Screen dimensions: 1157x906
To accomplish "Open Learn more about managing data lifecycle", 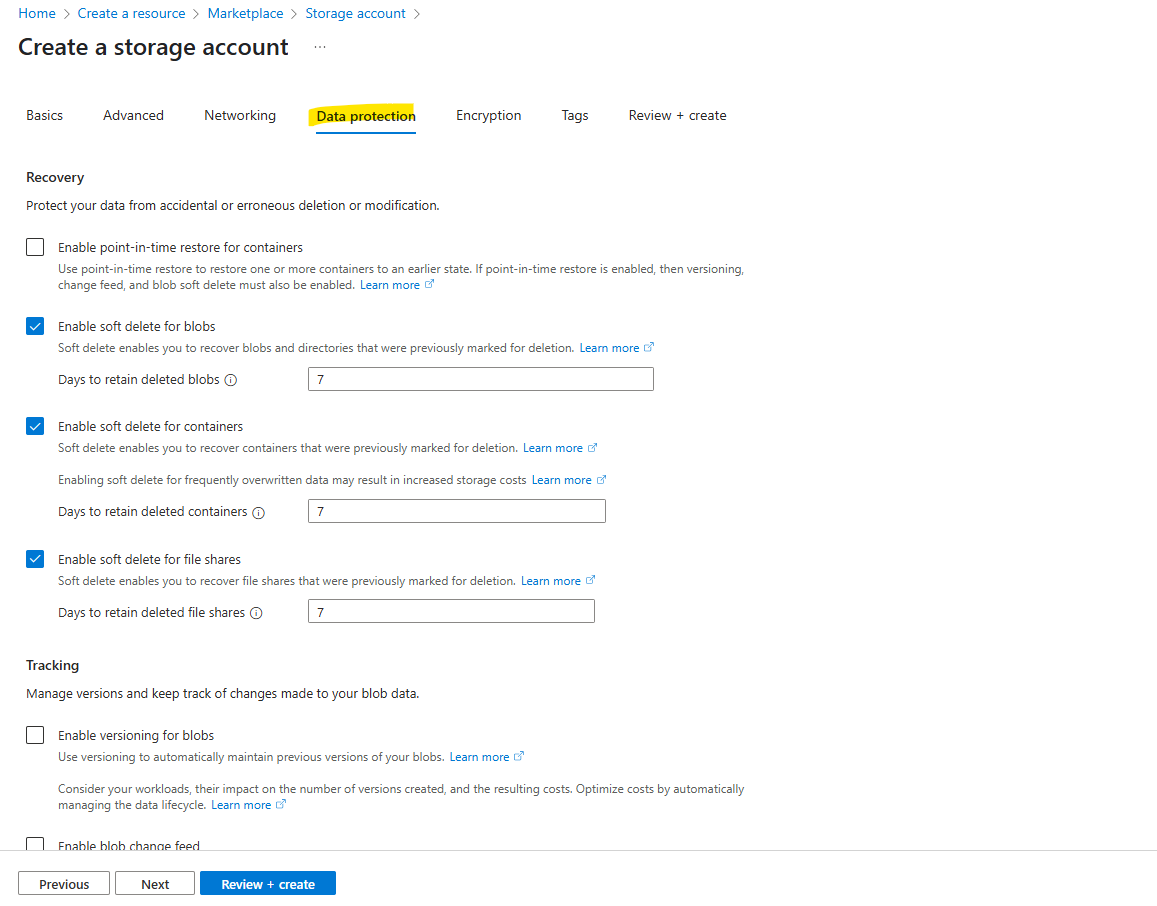I will (x=241, y=806).
